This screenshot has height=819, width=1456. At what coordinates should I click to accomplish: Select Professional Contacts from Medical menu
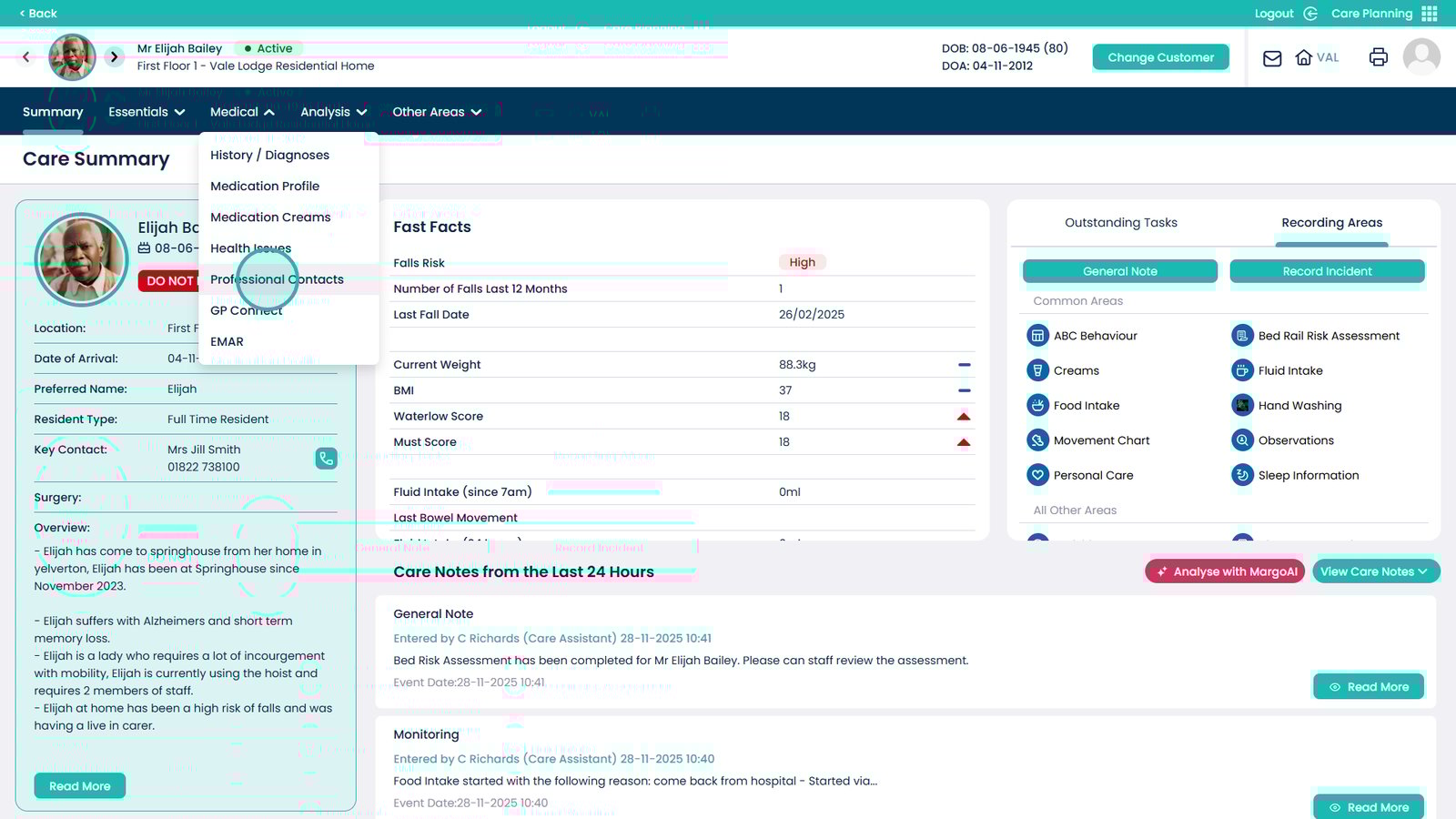[277, 279]
